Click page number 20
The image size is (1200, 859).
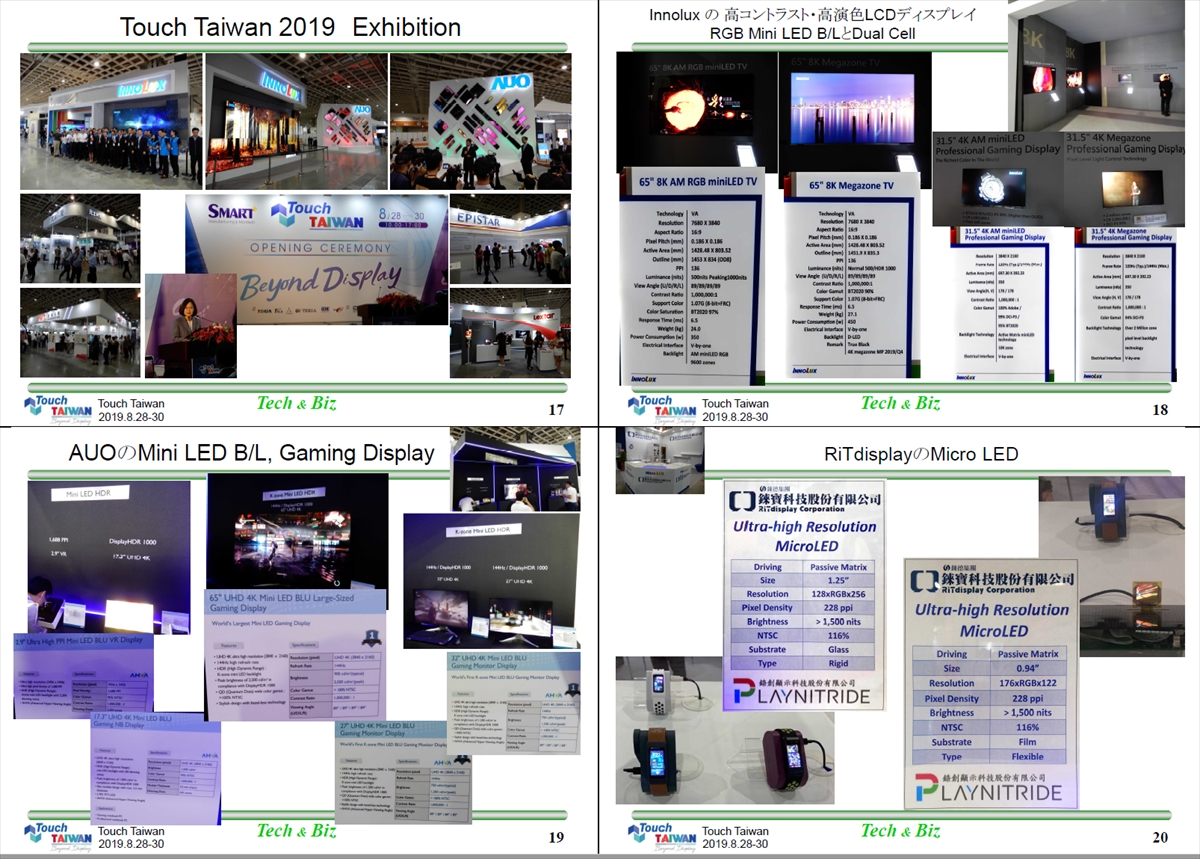click(x=1160, y=838)
